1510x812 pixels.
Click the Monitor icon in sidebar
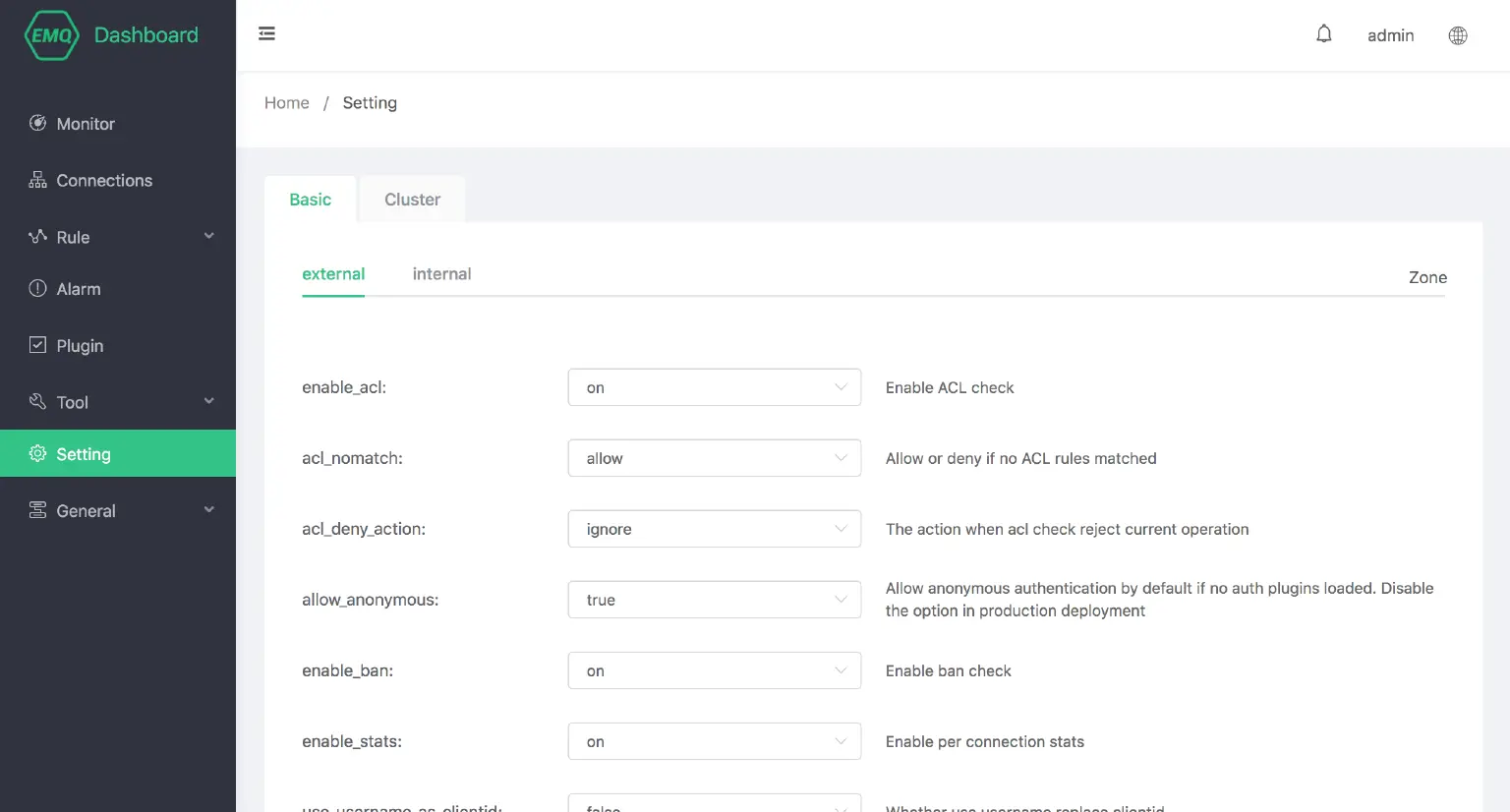coord(37,123)
